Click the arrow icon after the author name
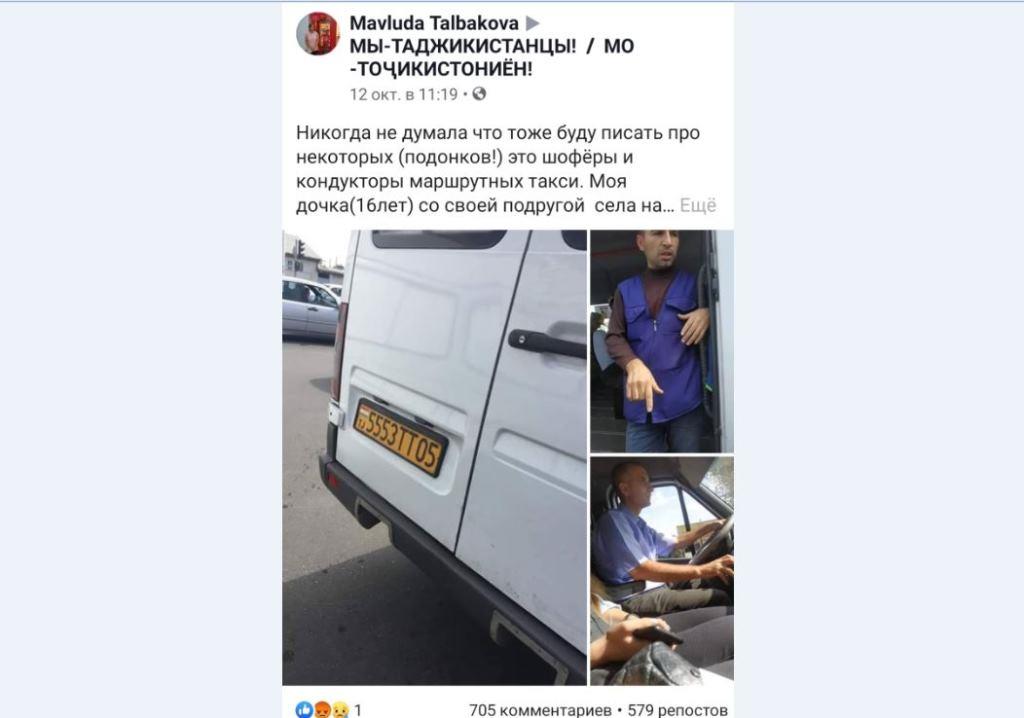This screenshot has width=1024, height=718. coord(533,24)
